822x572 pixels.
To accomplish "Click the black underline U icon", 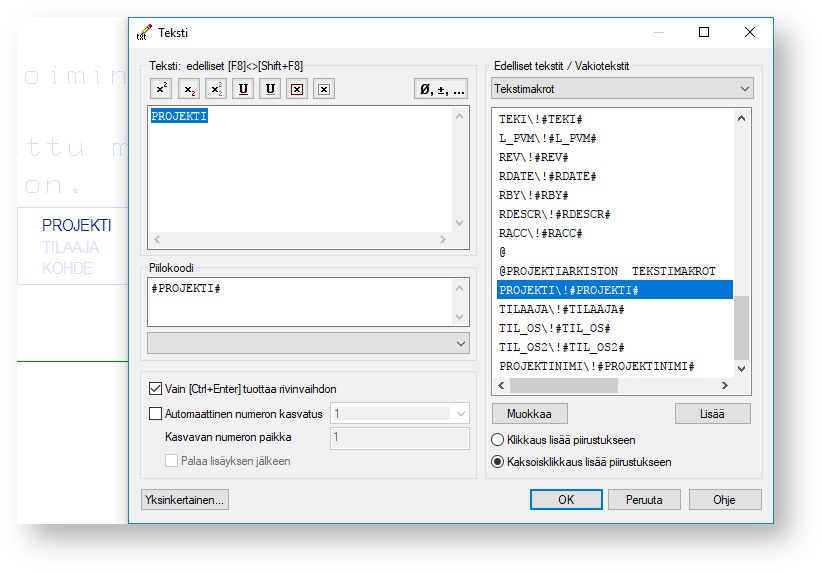I will 269,89.
